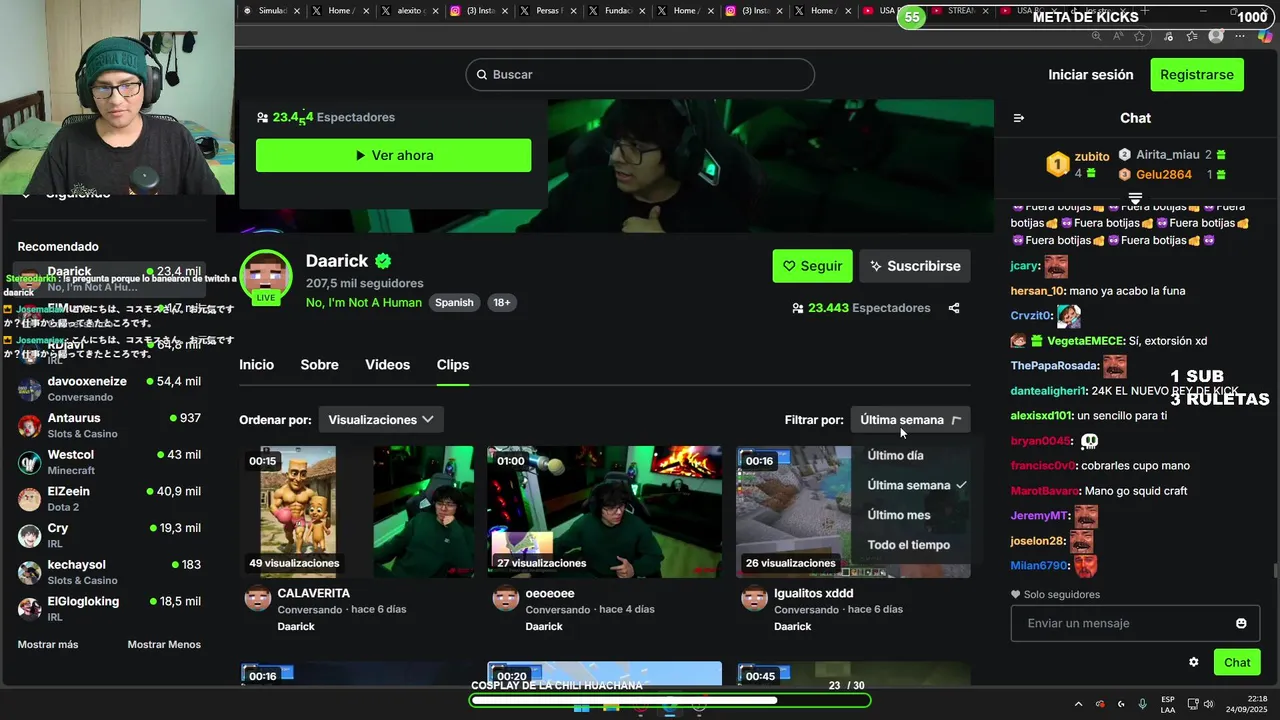Screen dimensions: 1280x720
Task: Open the Antaurus avatar in sidebar
Action: click(x=30, y=425)
